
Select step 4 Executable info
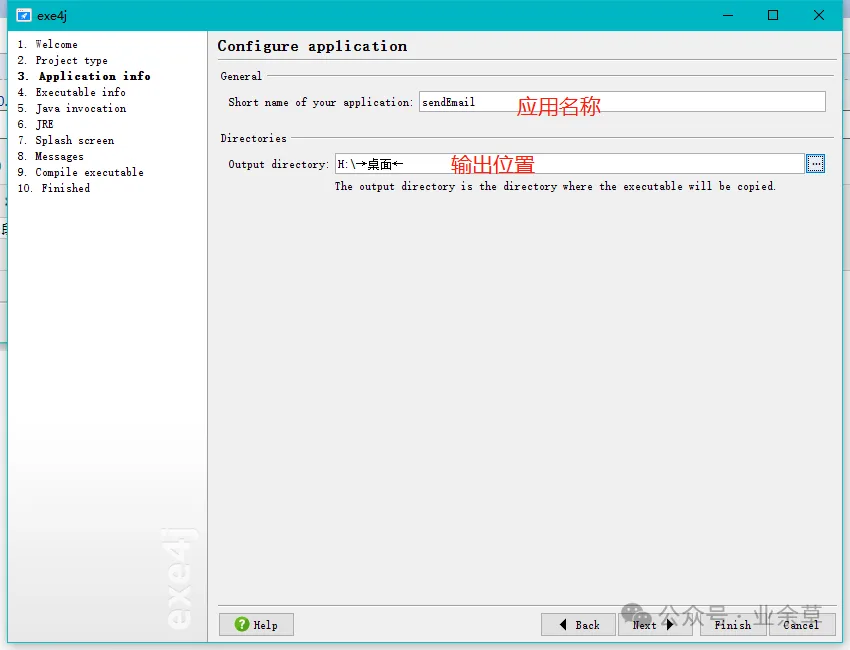[72, 92]
